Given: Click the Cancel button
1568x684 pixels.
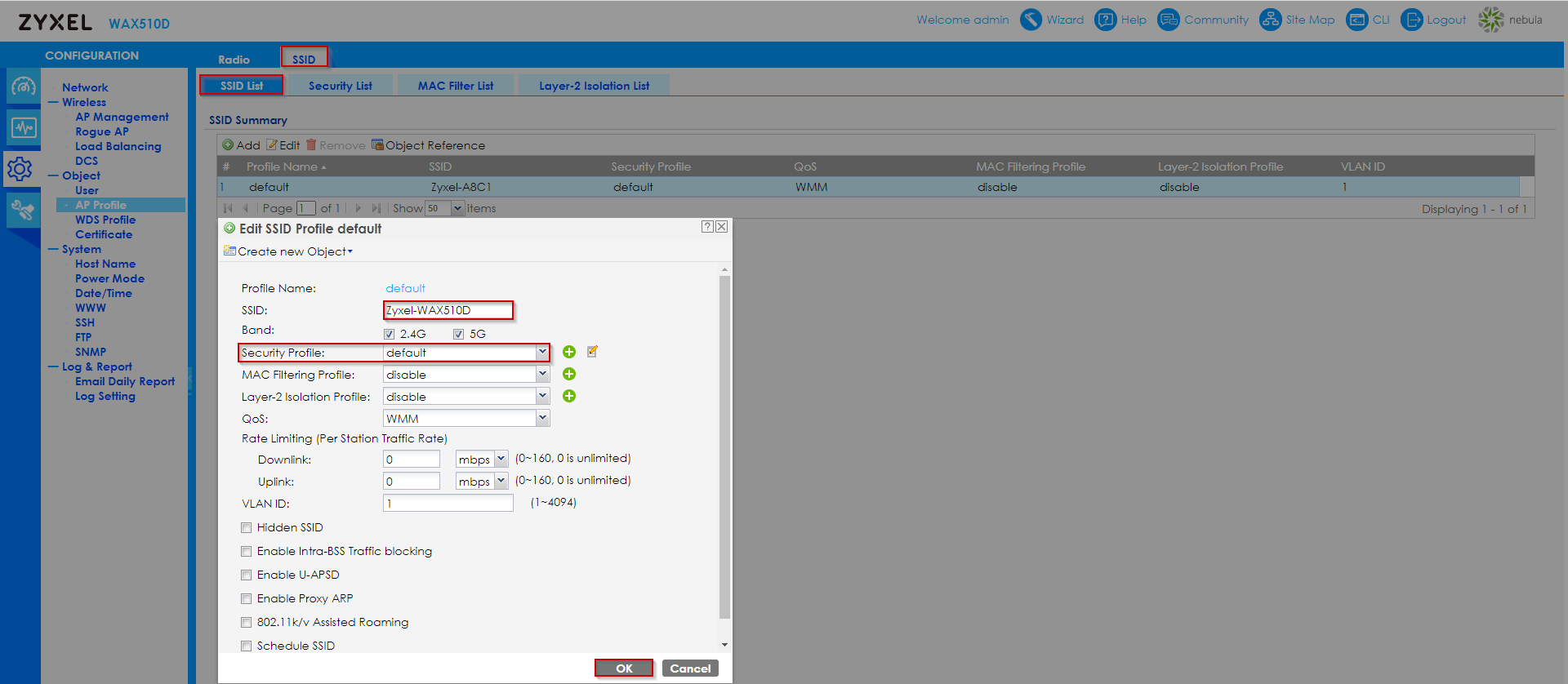Looking at the screenshot, I should click(690, 668).
